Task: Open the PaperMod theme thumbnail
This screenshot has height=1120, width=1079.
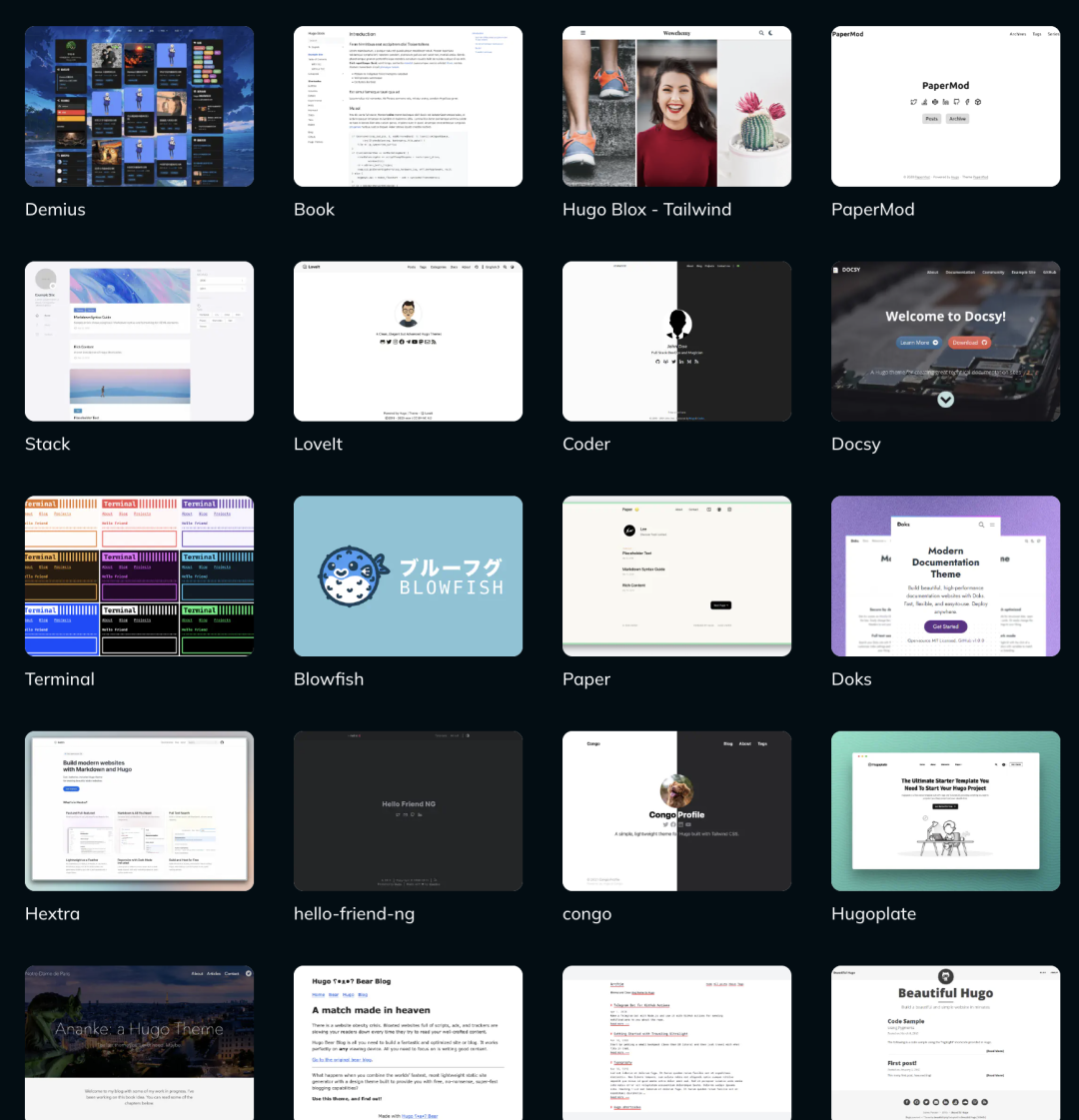Action: coord(945,107)
